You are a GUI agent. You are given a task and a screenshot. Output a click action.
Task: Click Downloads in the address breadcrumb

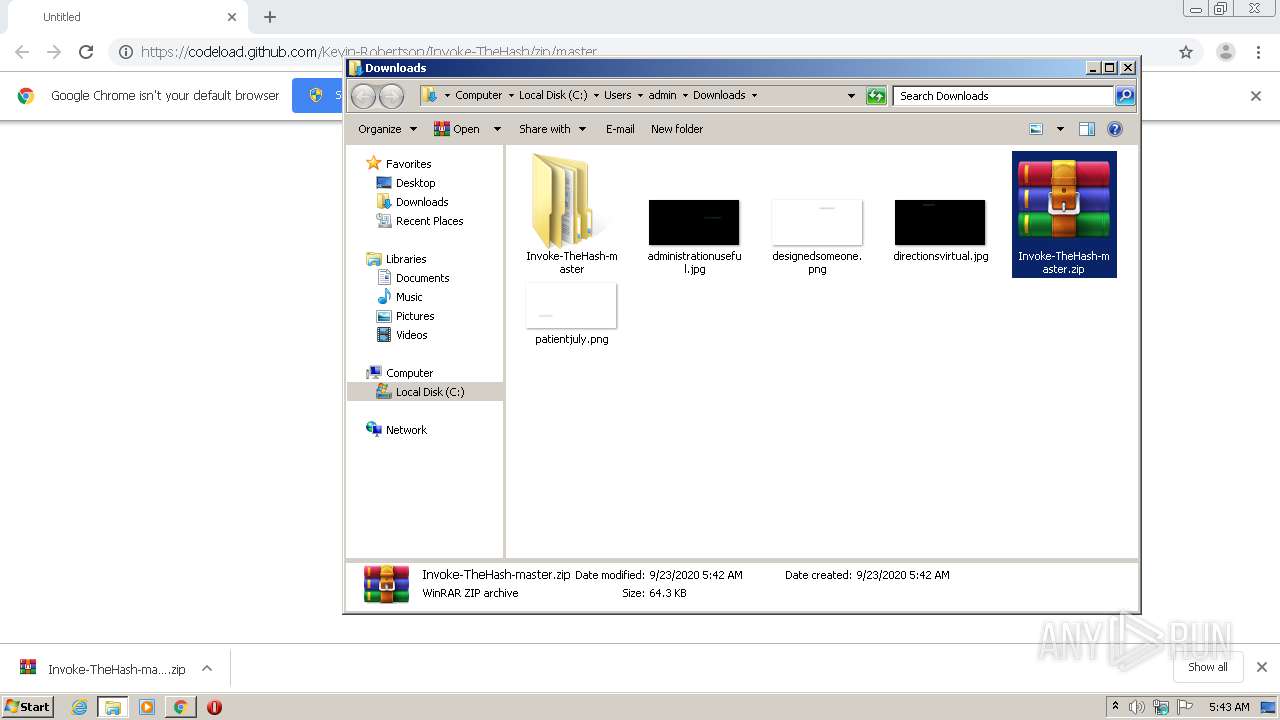(719, 96)
